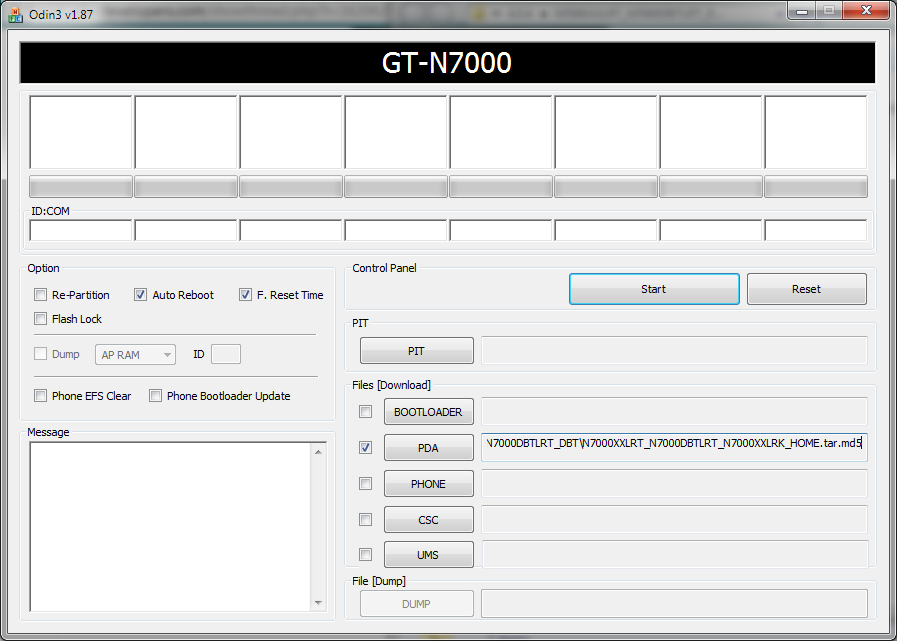Click the BOOTLOADER file path field
This screenshot has width=897, height=641.
pyautogui.click(x=674, y=411)
